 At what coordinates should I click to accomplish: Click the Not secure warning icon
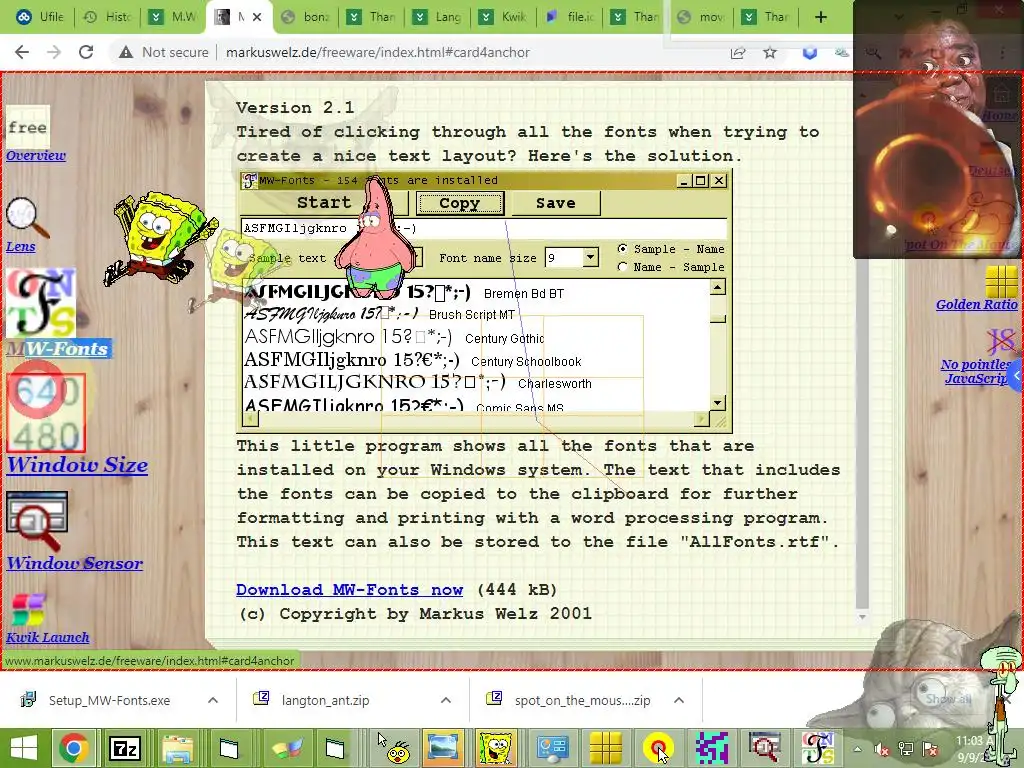click(x=126, y=52)
